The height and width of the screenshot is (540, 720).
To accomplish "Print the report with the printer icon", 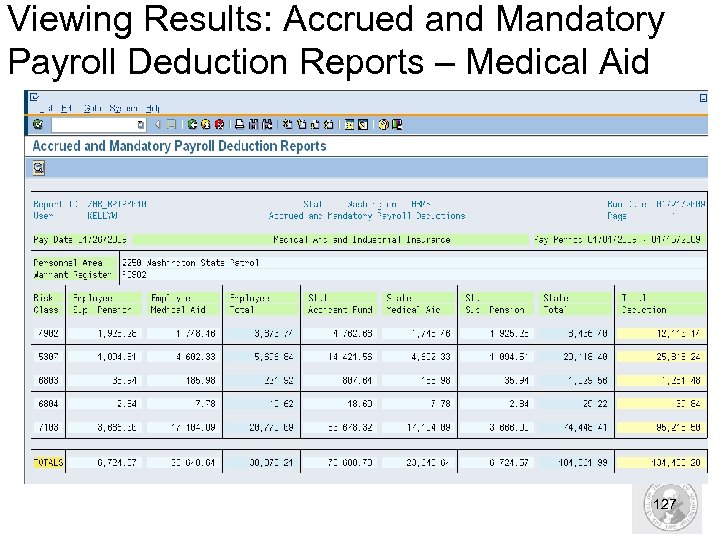I will coord(240,124).
